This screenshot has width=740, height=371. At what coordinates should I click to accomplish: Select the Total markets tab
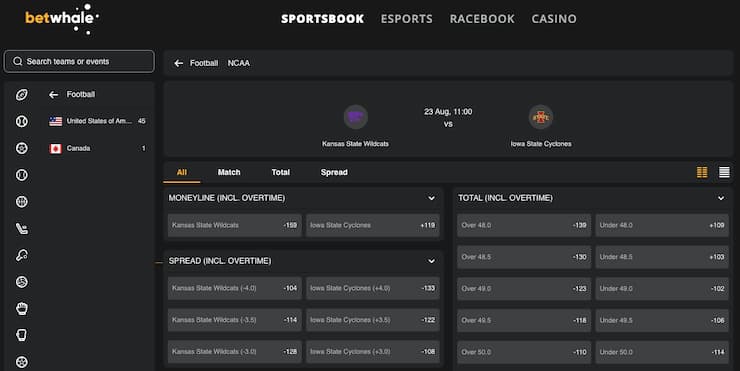pyautogui.click(x=280, y=172)
